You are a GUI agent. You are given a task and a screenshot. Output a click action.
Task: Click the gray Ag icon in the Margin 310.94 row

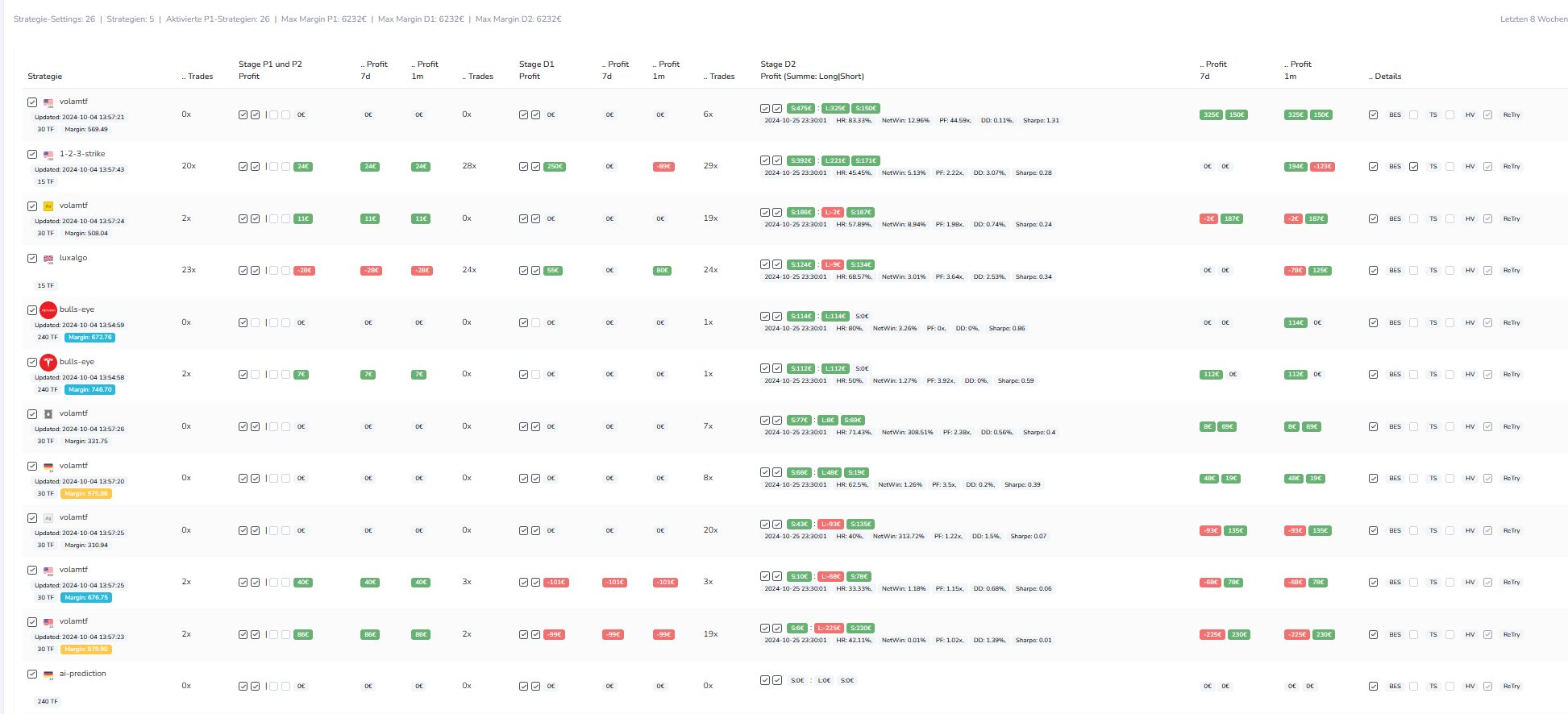click(48, 518)
